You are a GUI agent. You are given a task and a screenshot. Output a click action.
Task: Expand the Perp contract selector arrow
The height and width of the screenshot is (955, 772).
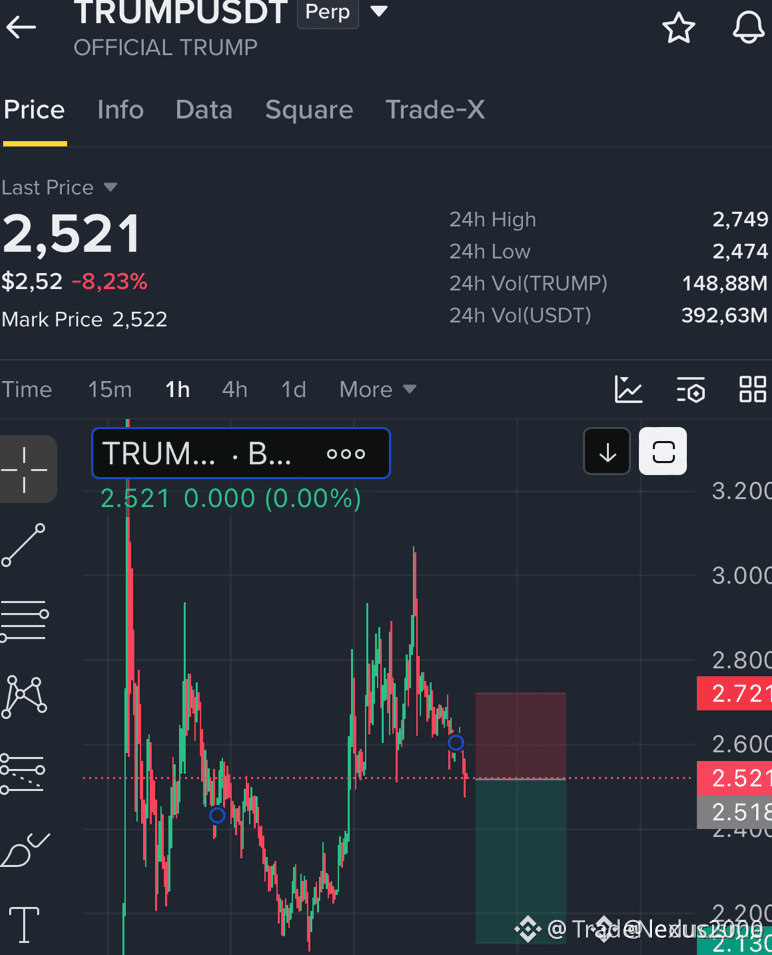coord(379,11)
